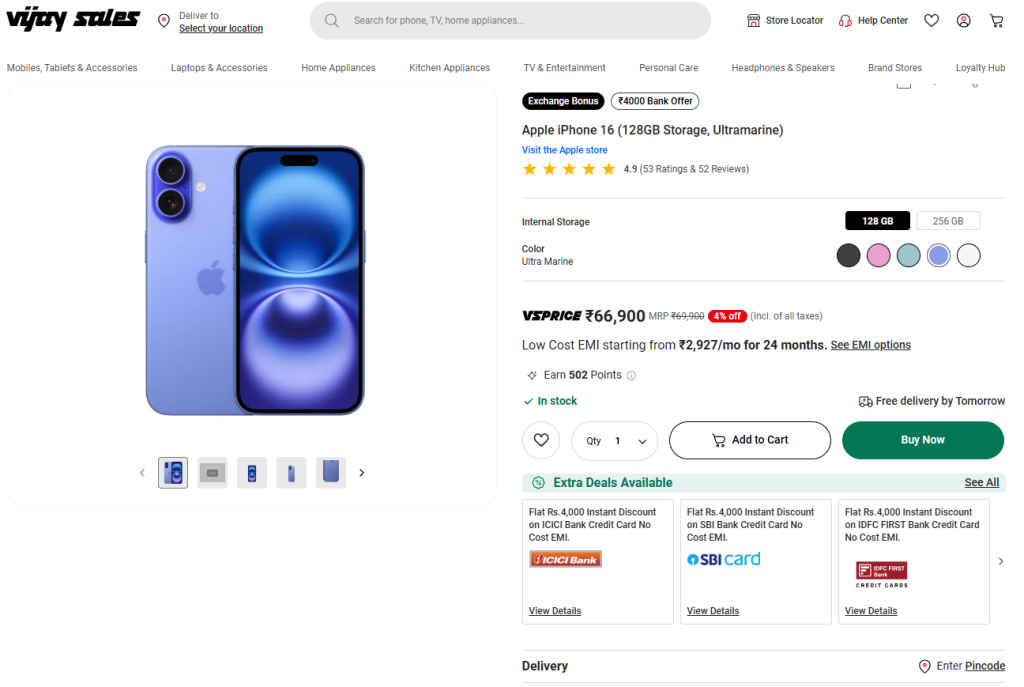The image size is (1024, 687).
Task: Expand more product thumbnails with right arrow
Action: pyautogui.click(x=362, y=472)
